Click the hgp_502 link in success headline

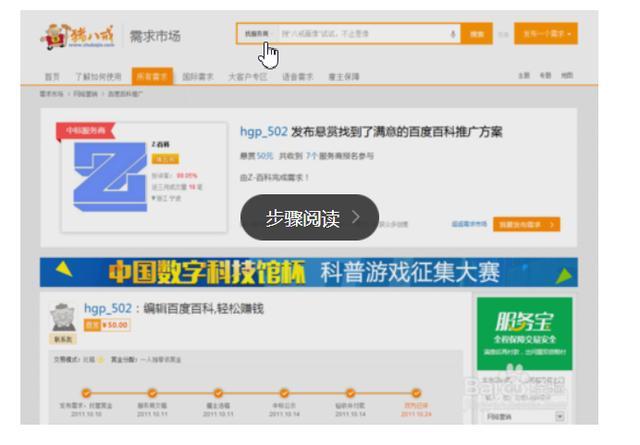[264, 132]
